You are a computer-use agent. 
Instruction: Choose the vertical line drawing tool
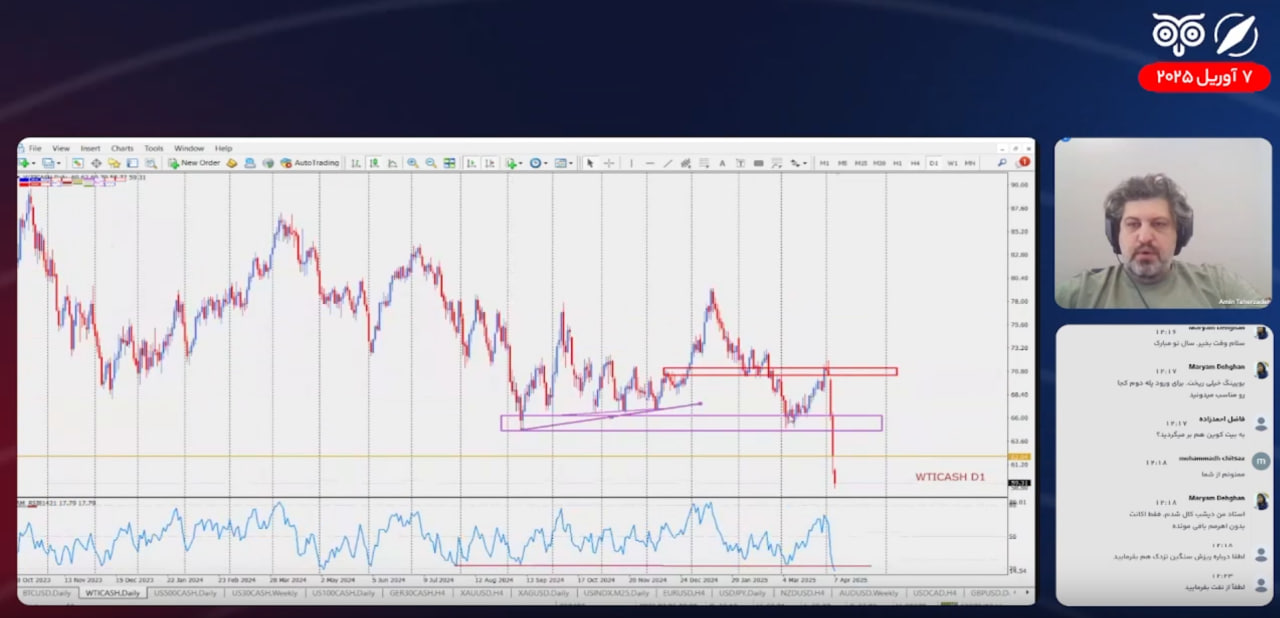(631, 163)
